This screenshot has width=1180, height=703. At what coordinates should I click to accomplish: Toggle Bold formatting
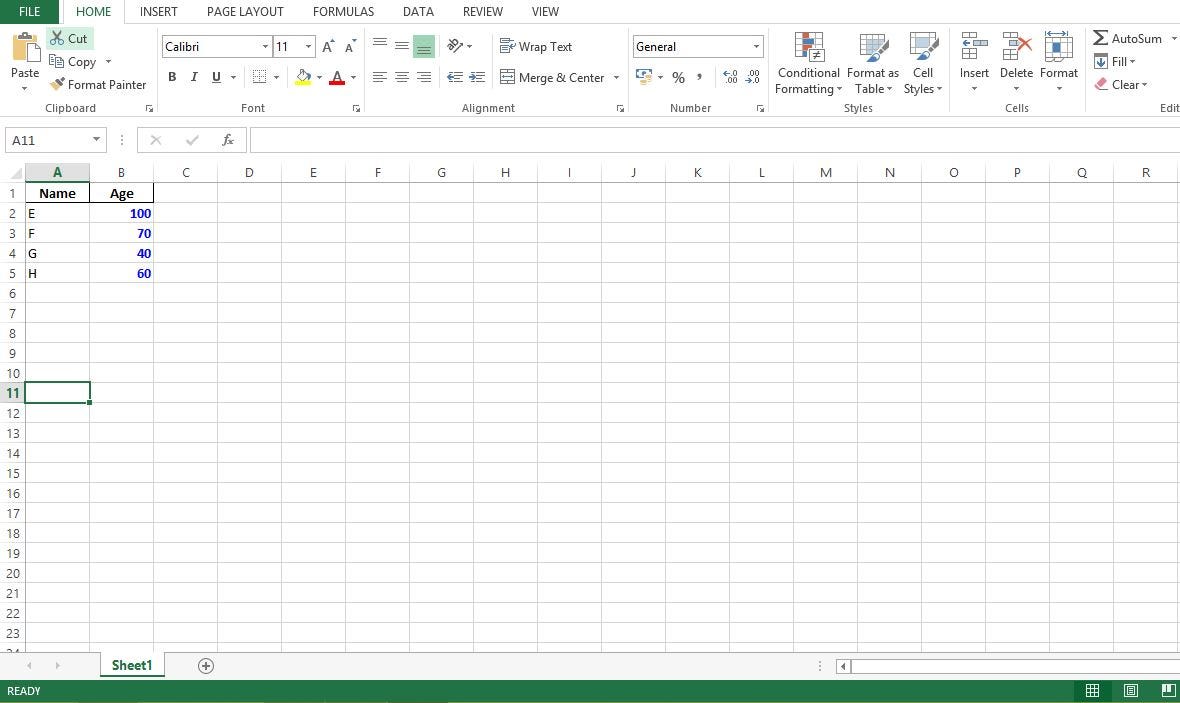[x=172, y=77]
